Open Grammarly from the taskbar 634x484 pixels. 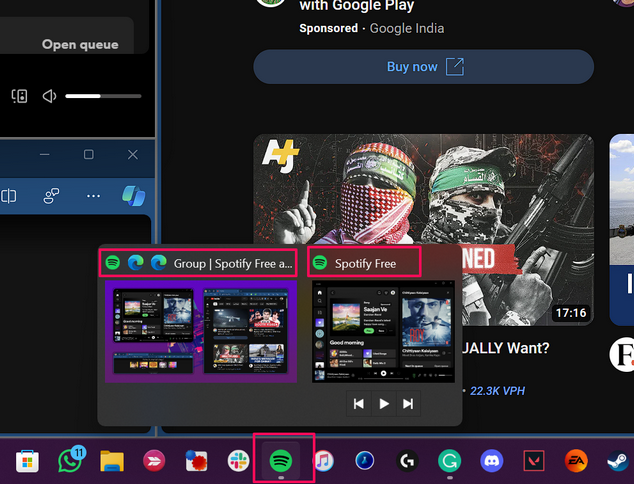tap(449, 460)
